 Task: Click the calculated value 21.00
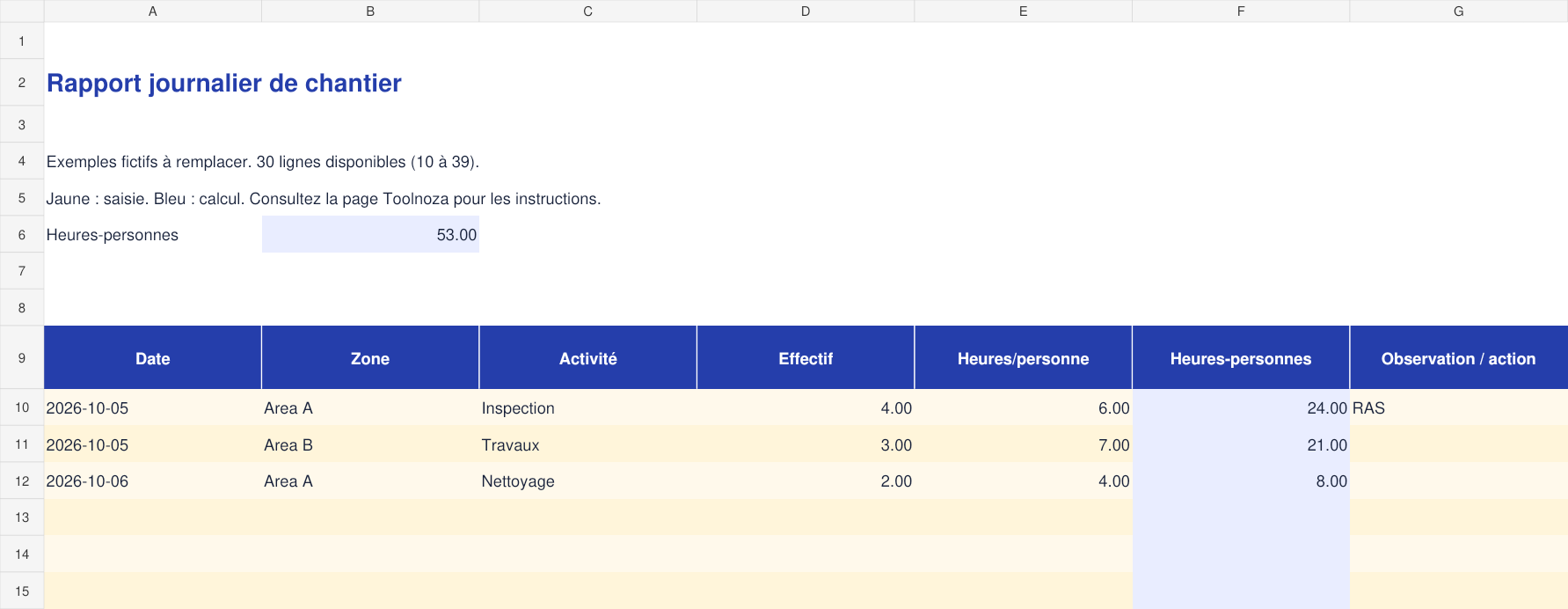[x=1241, y=445]
